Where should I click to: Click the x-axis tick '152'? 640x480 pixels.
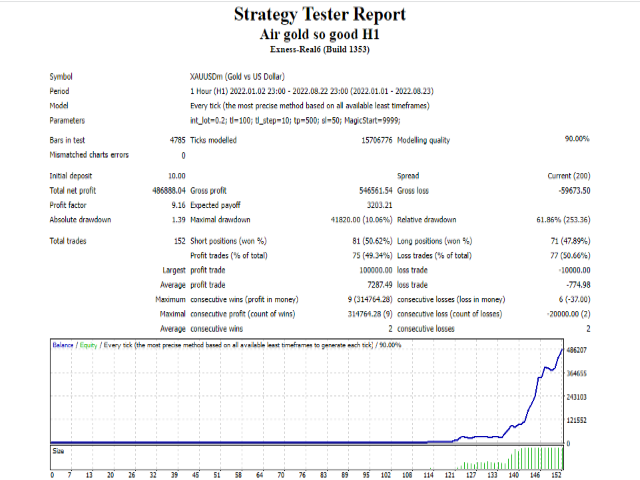tap(556, 475)
